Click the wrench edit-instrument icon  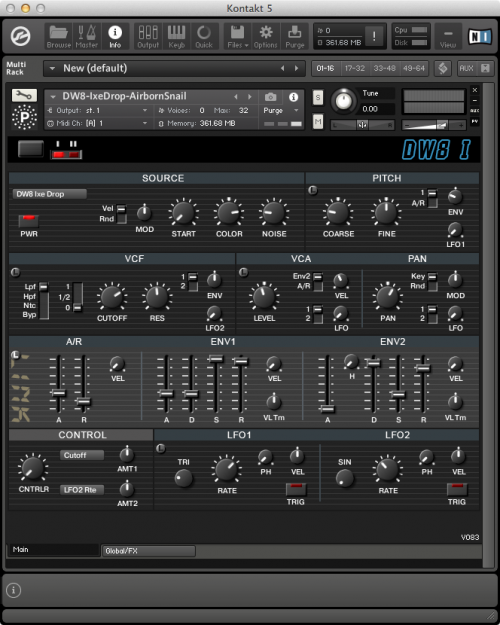point(24,95)
